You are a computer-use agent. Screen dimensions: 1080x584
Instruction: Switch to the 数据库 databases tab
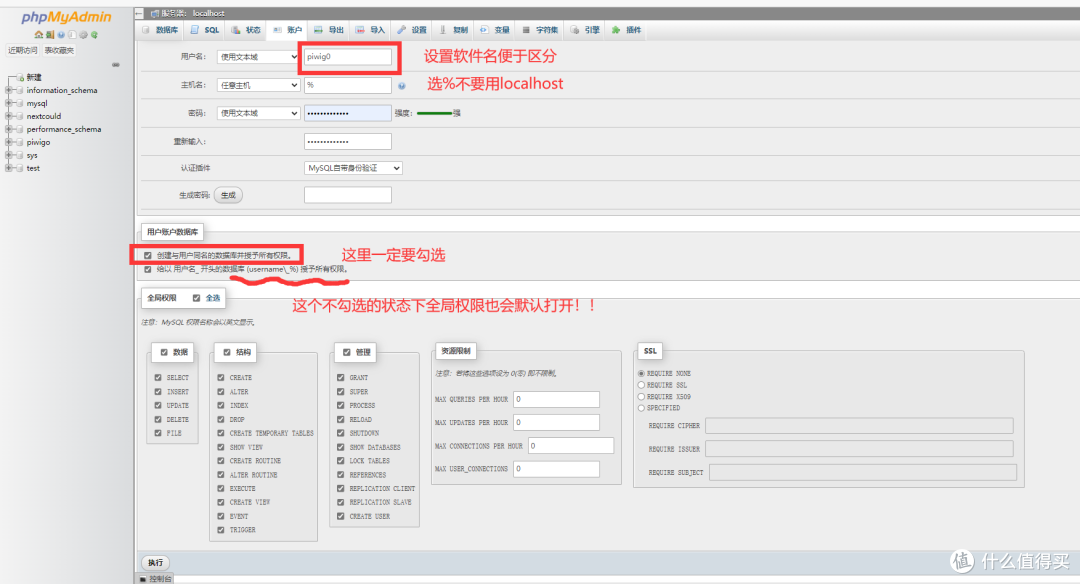(160, 30)
